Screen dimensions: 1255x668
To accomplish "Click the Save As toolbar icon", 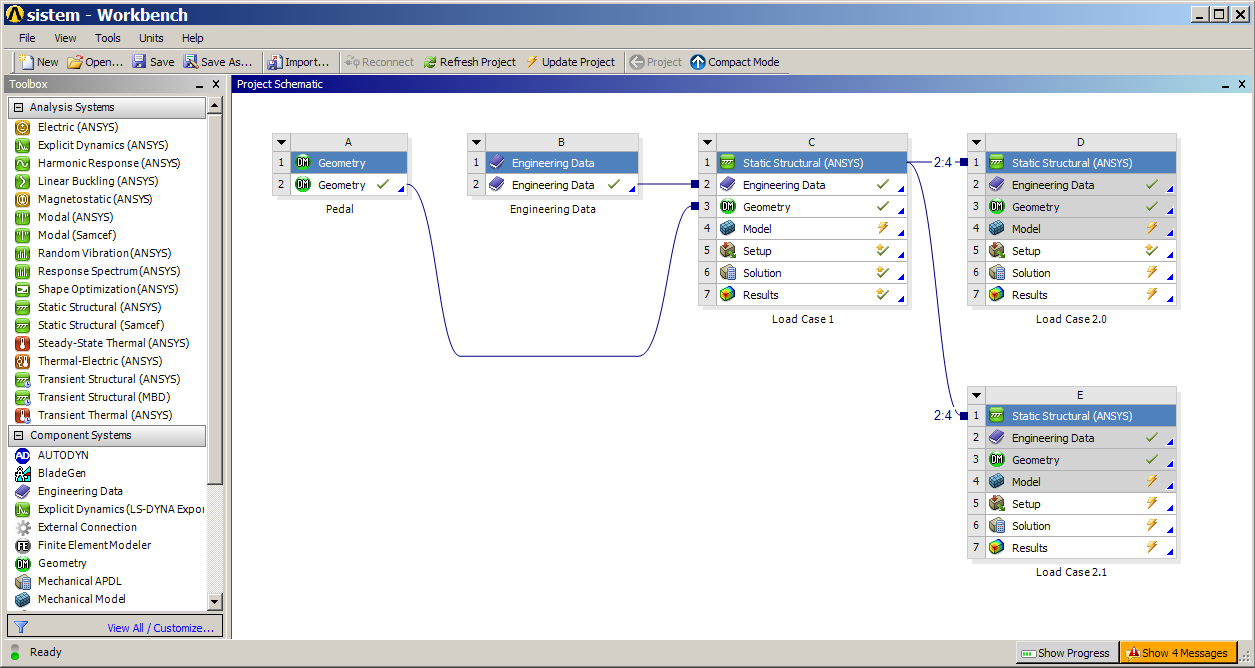I will [191, 62].
